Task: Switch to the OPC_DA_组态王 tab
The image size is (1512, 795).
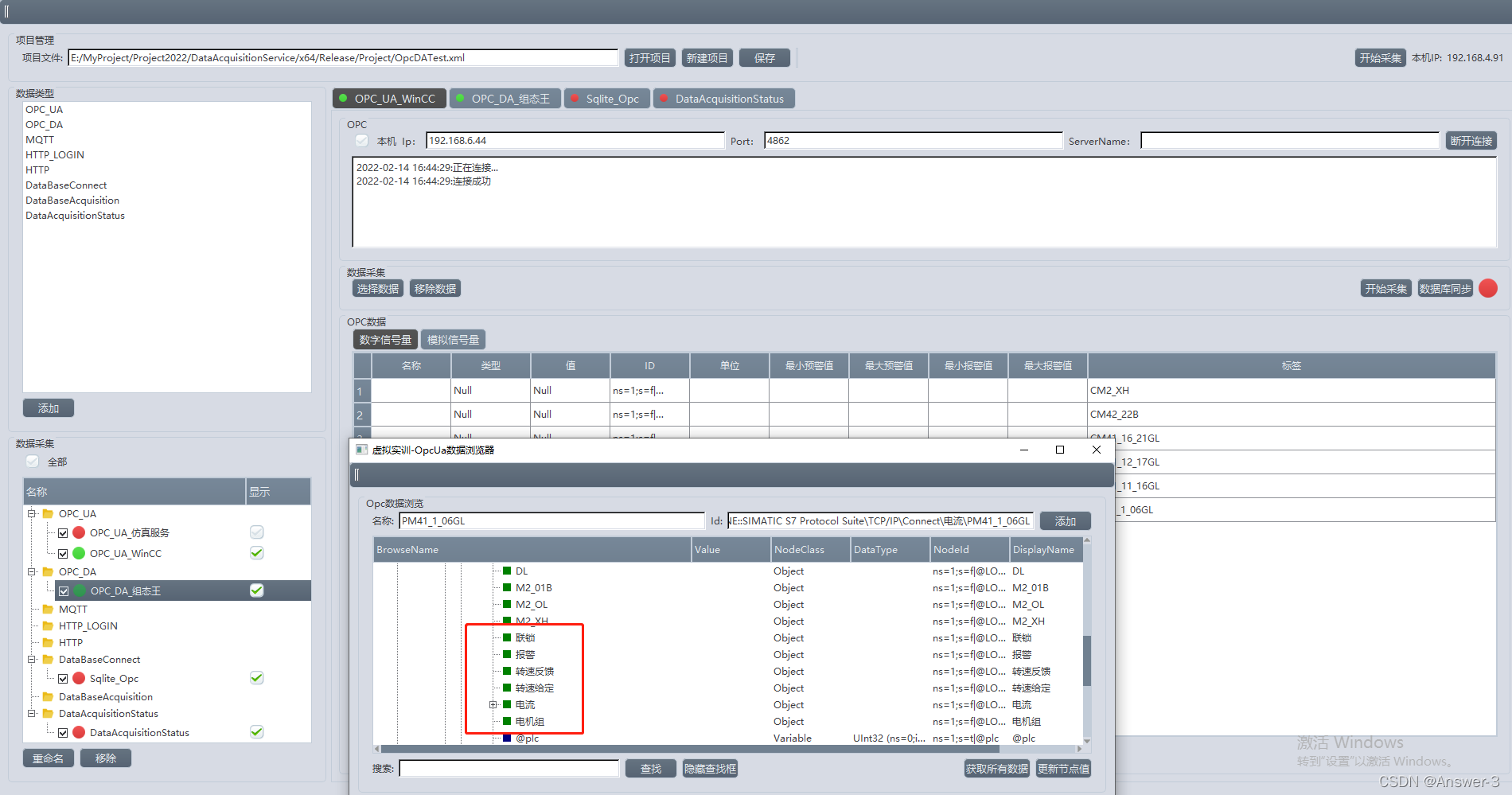Action: (505, 99)
